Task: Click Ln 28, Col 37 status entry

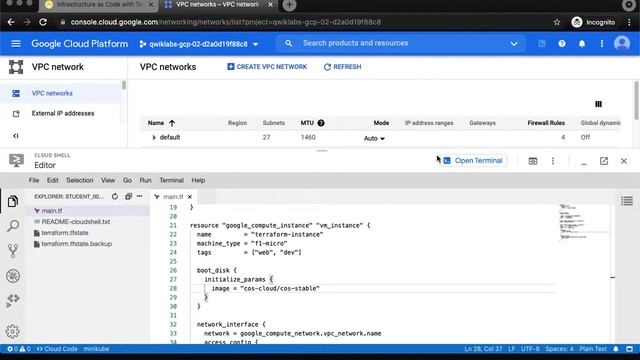Action: (x=483, y=349)
